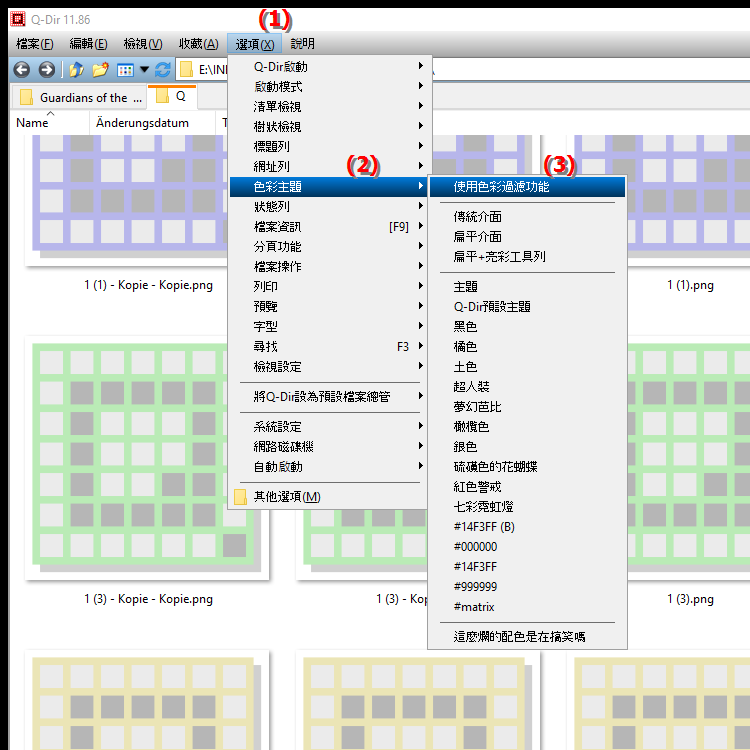Expand the 狀態列 submenu
The image size is (750, 750).
330,207
